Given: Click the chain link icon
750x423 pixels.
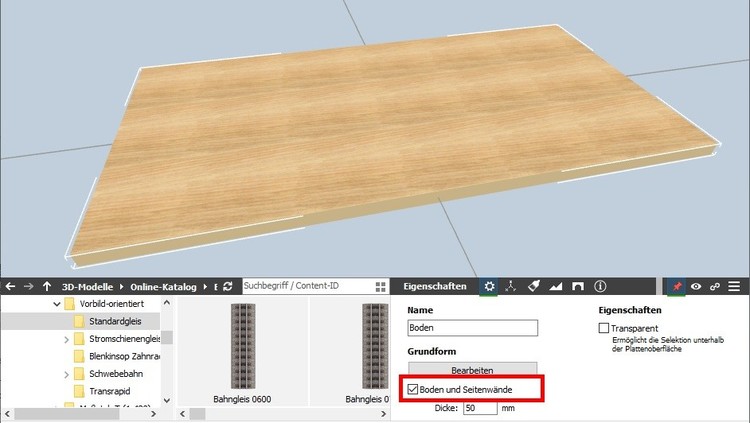Looking at the screenshot, I should tap(714, 286).
